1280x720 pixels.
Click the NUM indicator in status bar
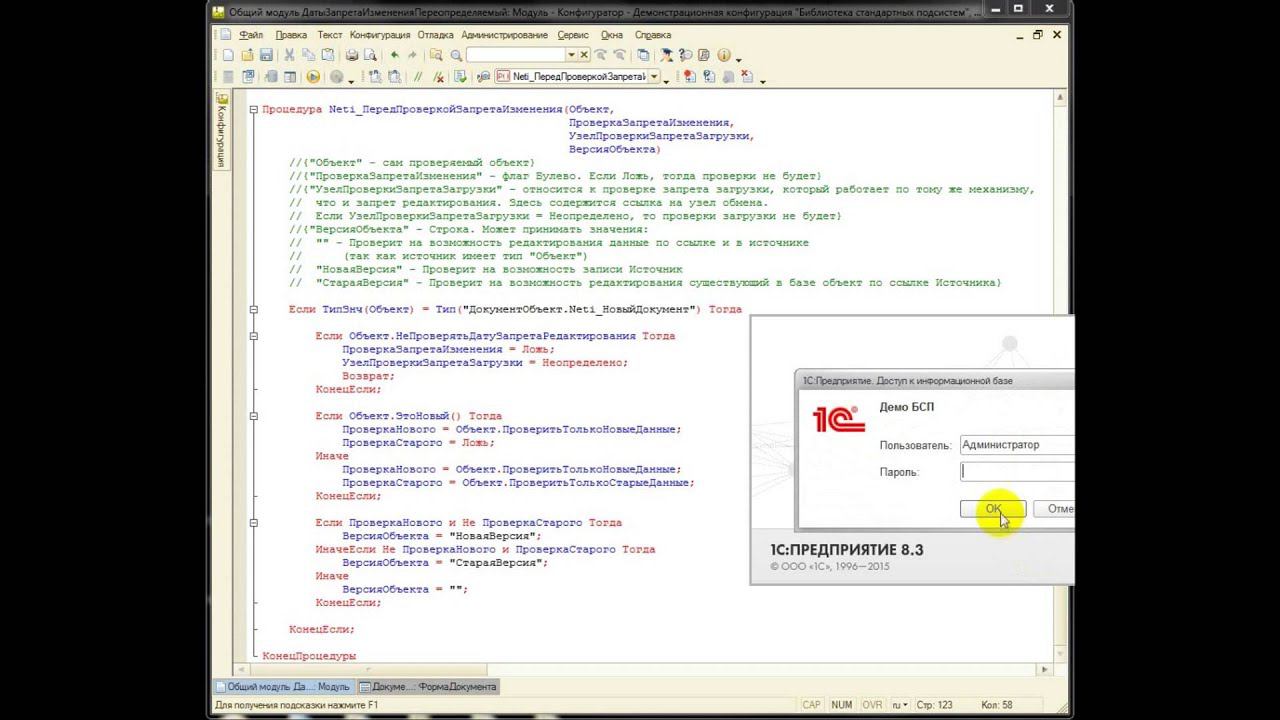point(842,705)
